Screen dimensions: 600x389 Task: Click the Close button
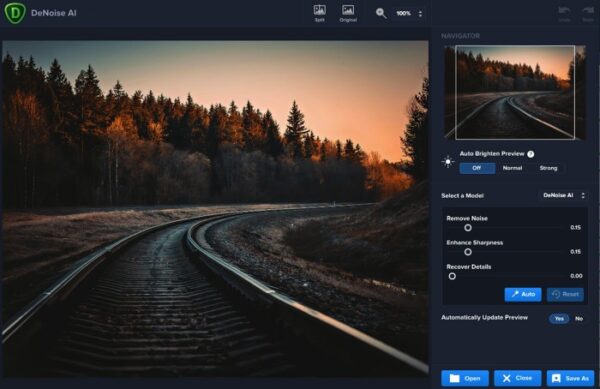tap(517, 378)
